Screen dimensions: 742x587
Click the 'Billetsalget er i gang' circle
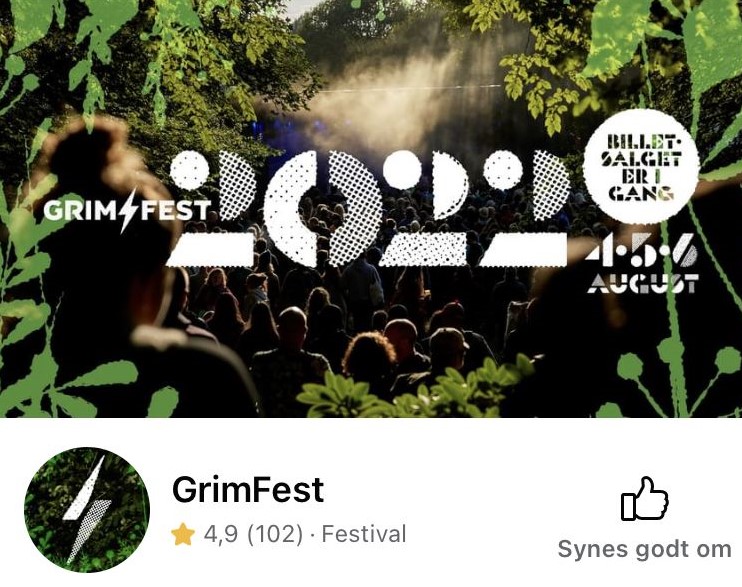click(642, 166)
